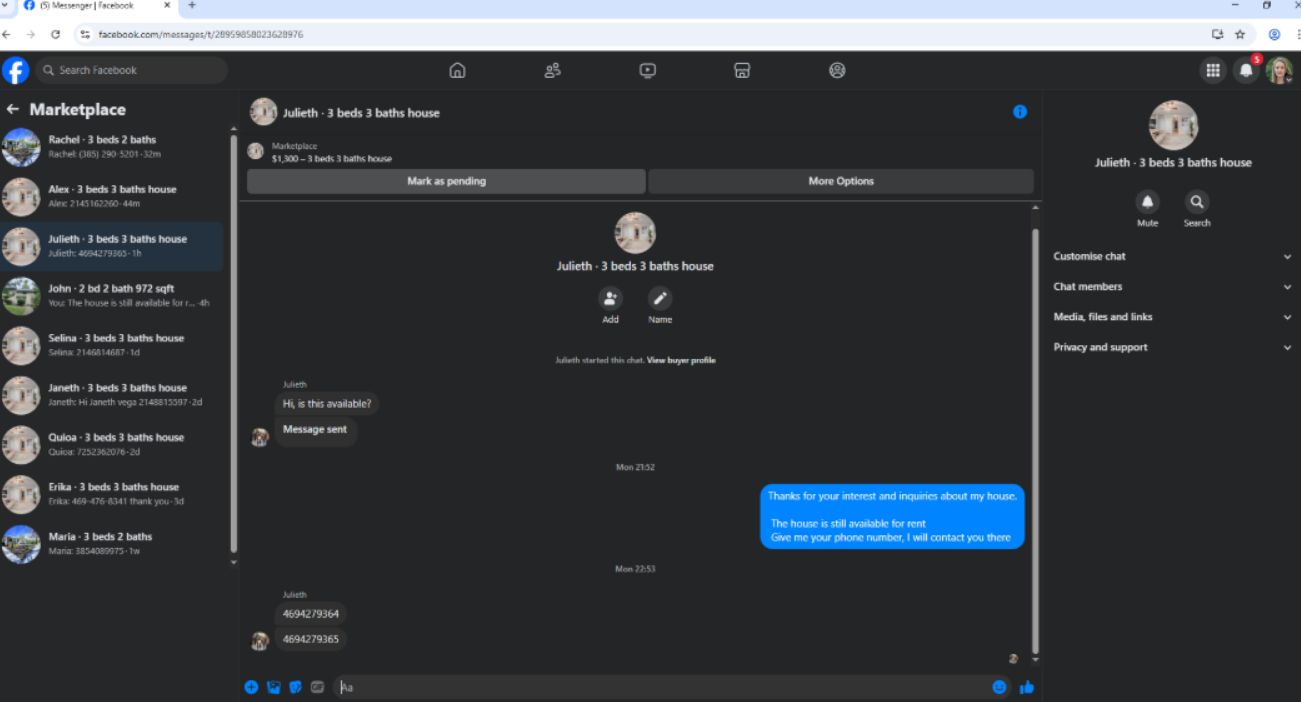Viewport: 1301px width, 702px height.
Task: Select the Messenger | Facebook browser tab
Action: 99,6
